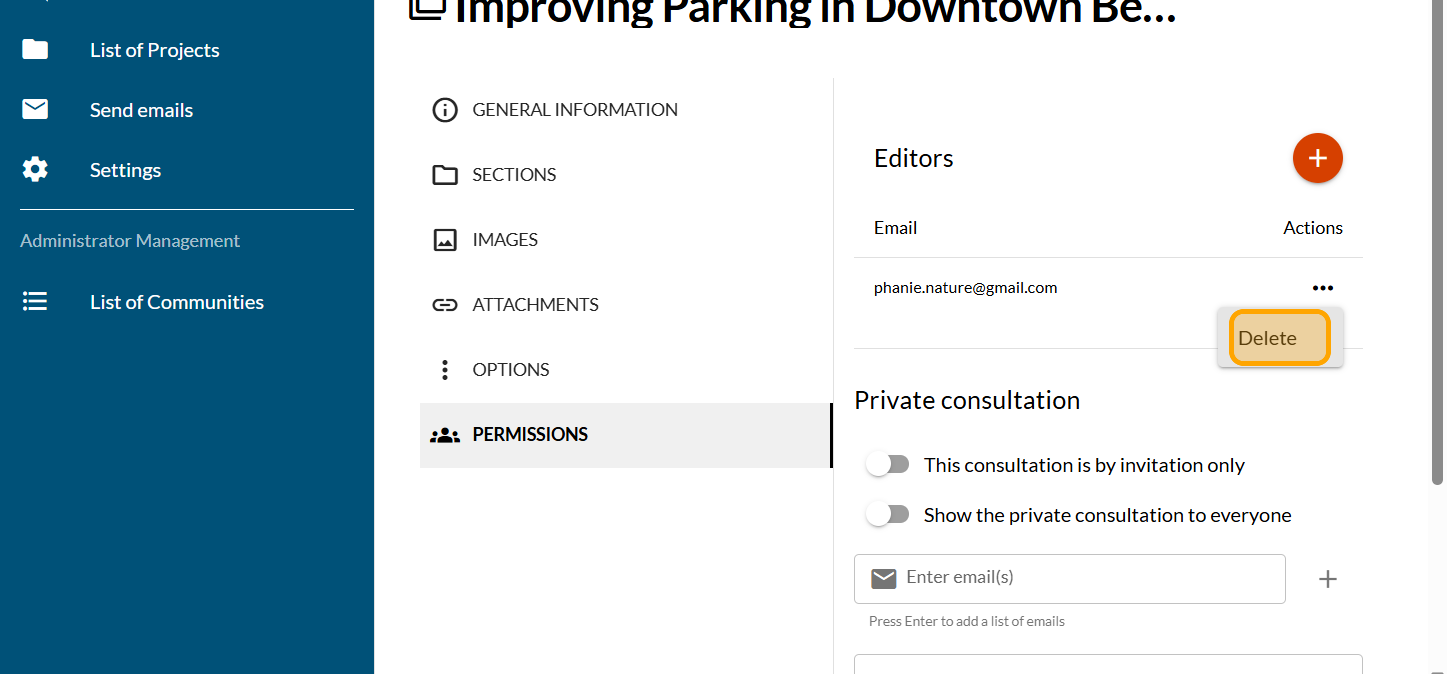1447x674 pixels.
Task: Toggle Show the private consultation to everyone
Action: click(888, 515)
